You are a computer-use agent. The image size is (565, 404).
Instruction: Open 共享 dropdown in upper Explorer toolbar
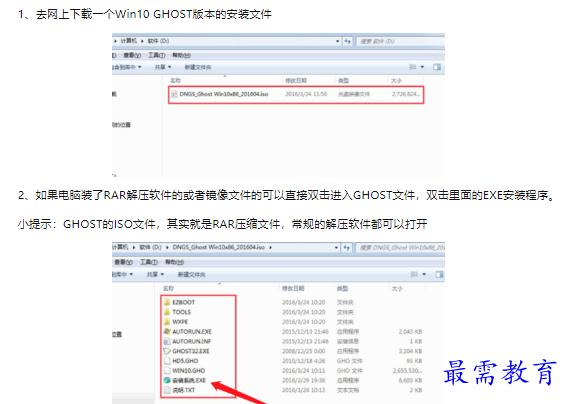(x=163, y=67)
